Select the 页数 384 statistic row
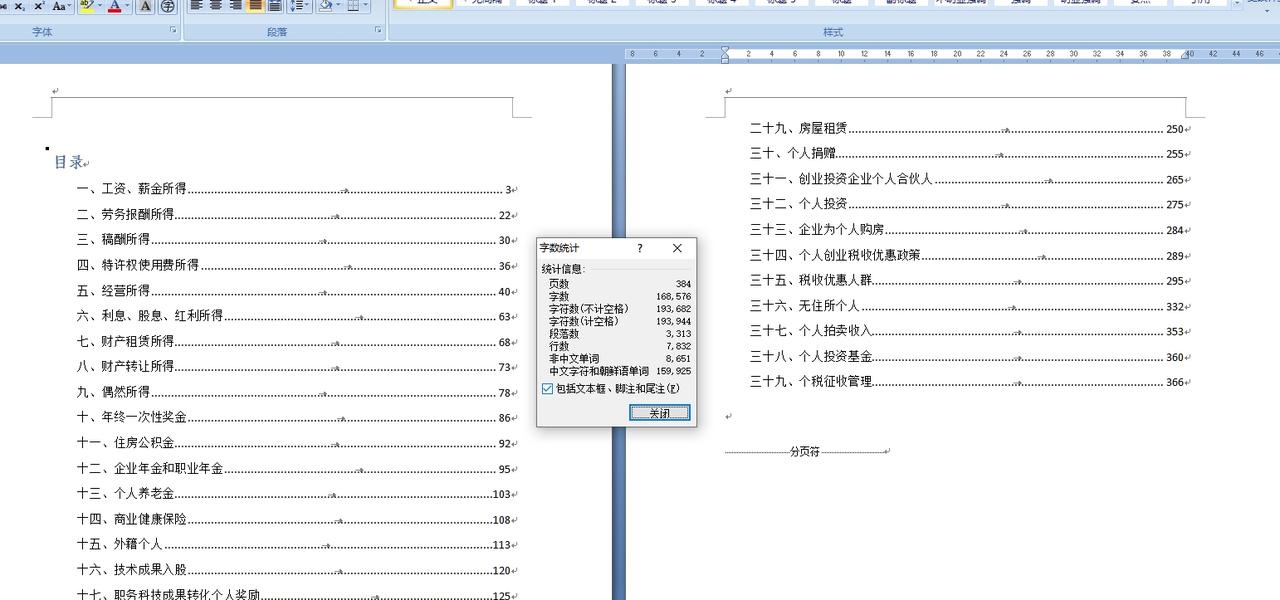The image size is (1280, 600). pyautogui.click(x=619, y=284)
